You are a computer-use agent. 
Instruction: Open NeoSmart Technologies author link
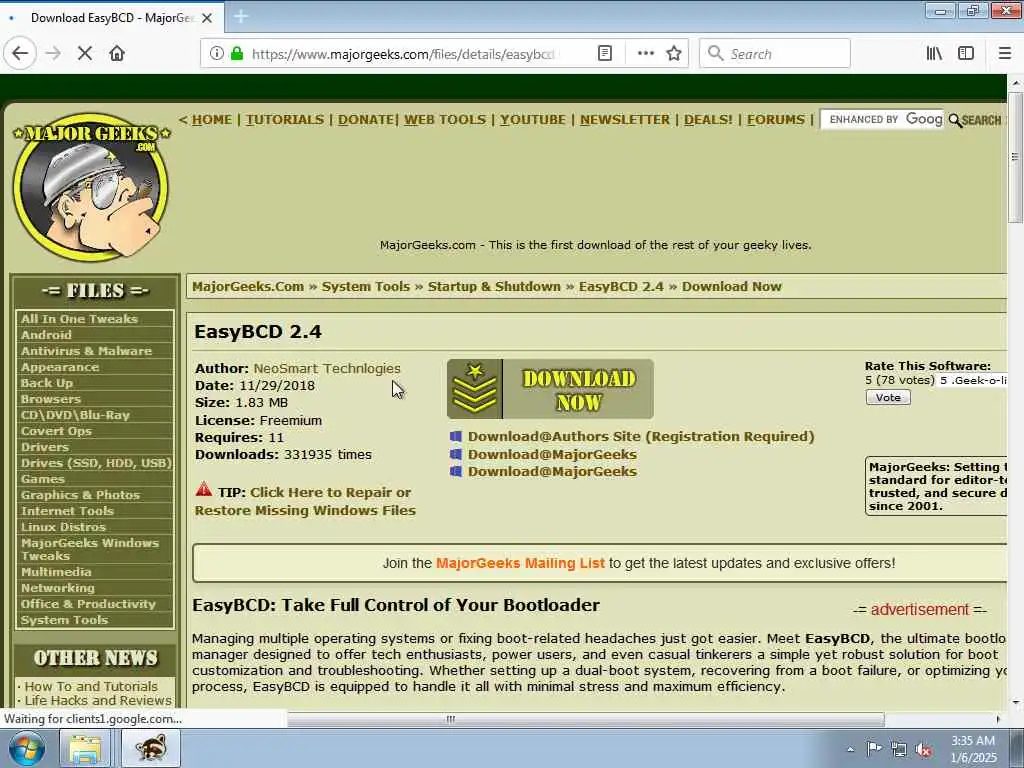[x=327, y=368]
